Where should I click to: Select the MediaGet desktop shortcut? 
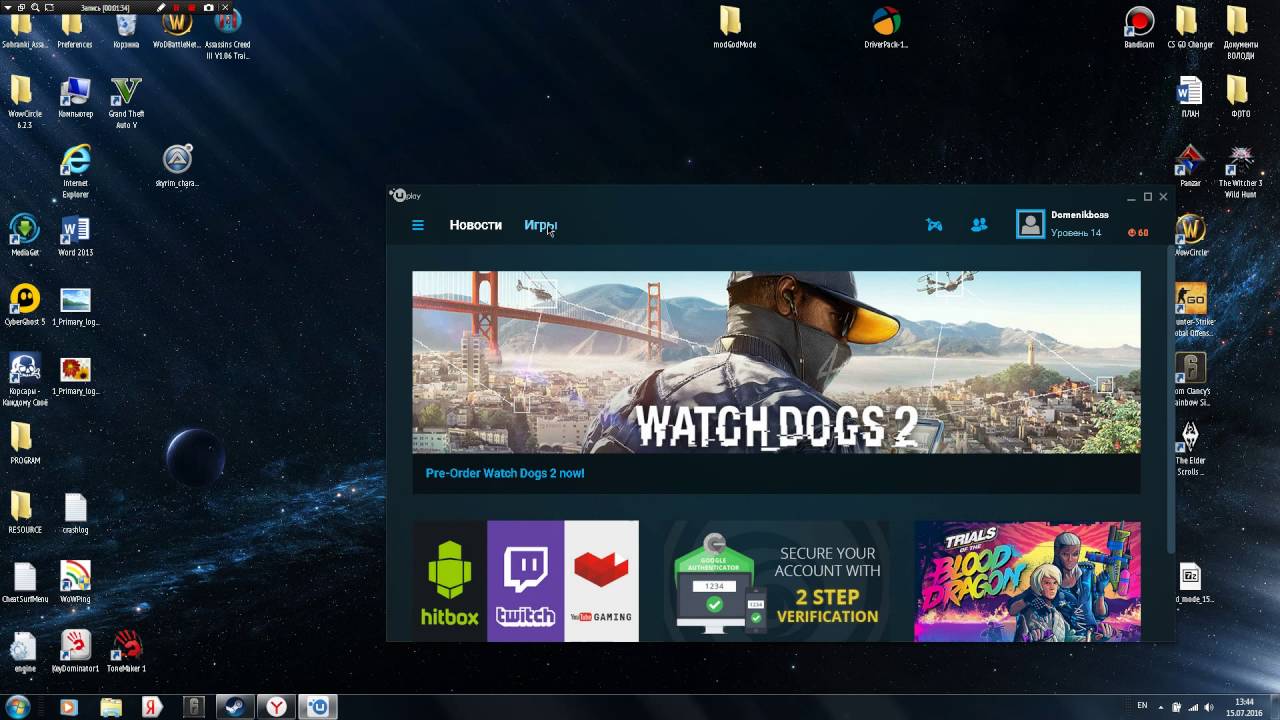click(25, 236)
